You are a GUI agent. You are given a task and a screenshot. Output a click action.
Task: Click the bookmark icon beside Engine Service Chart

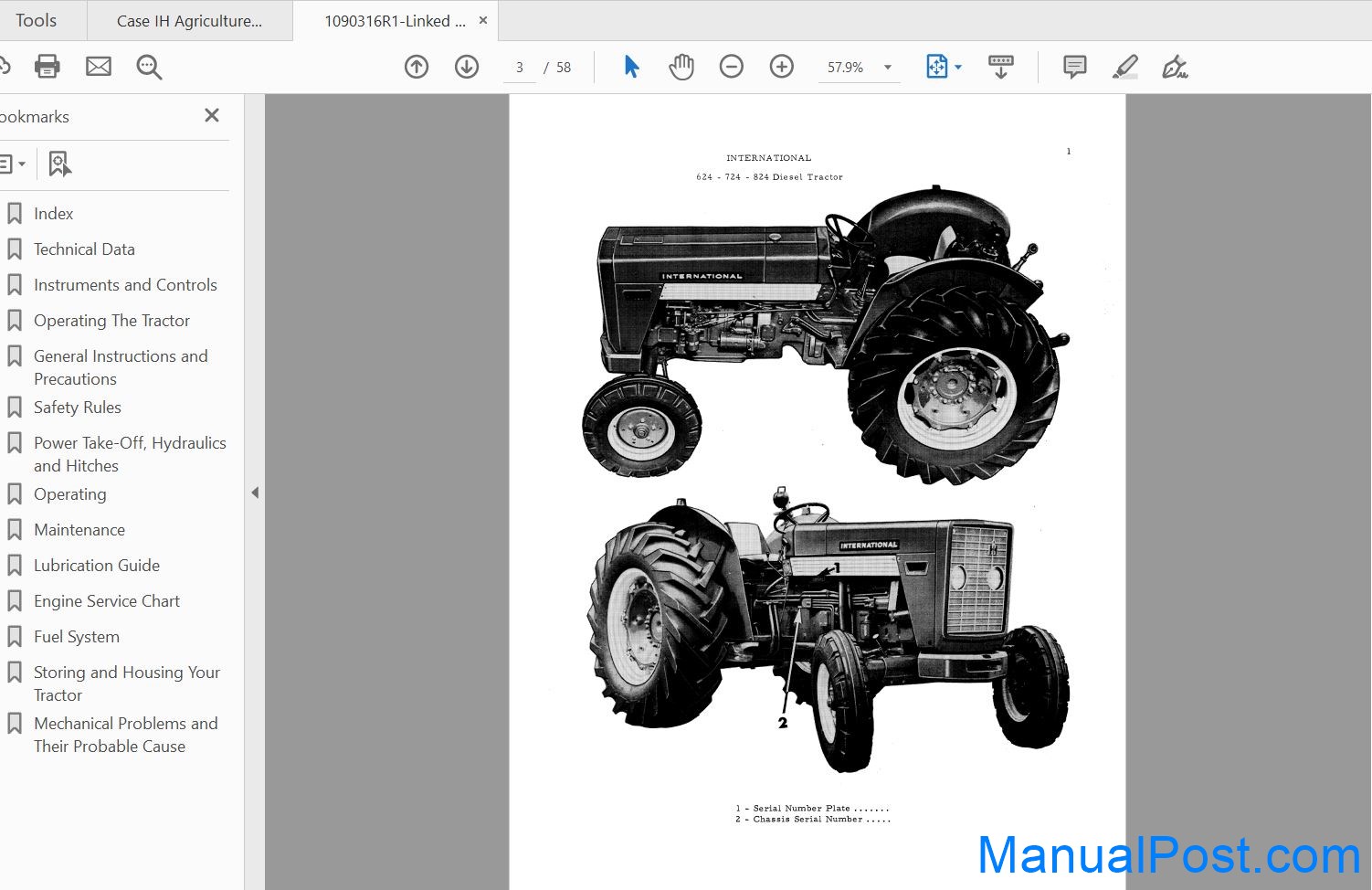pos(15,601)
